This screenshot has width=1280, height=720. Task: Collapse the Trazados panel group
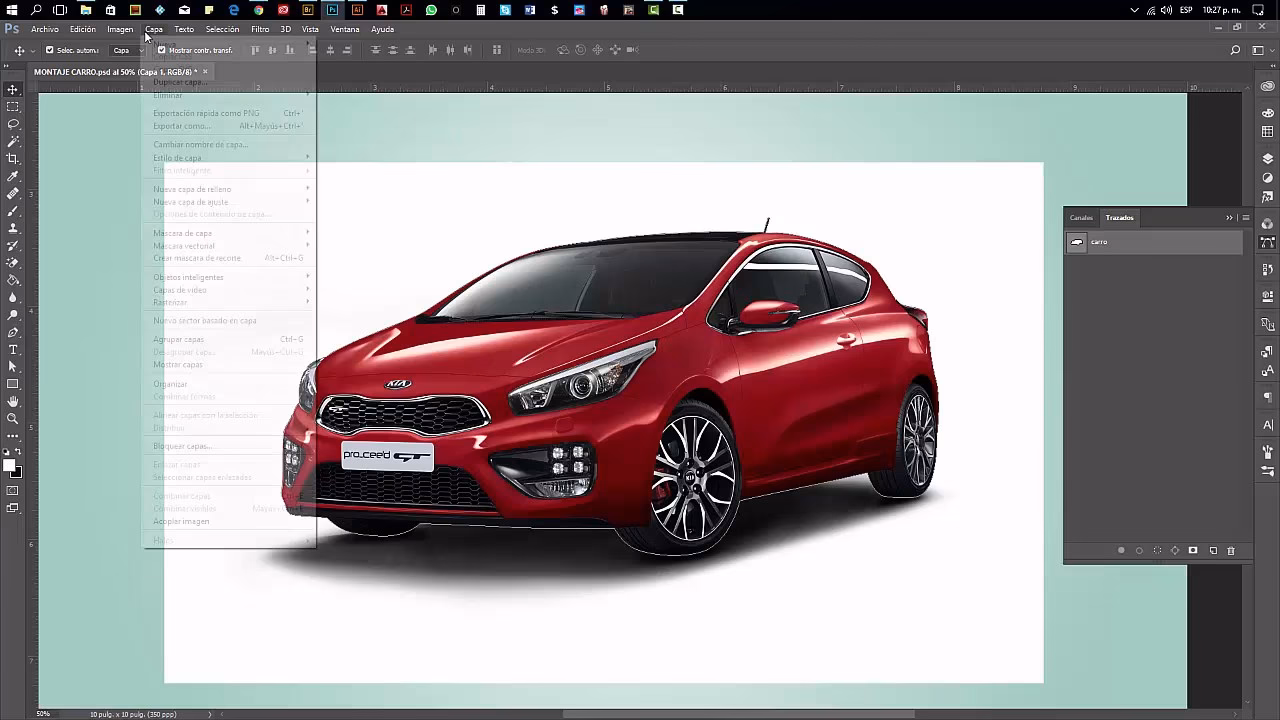click(1229, 218)
